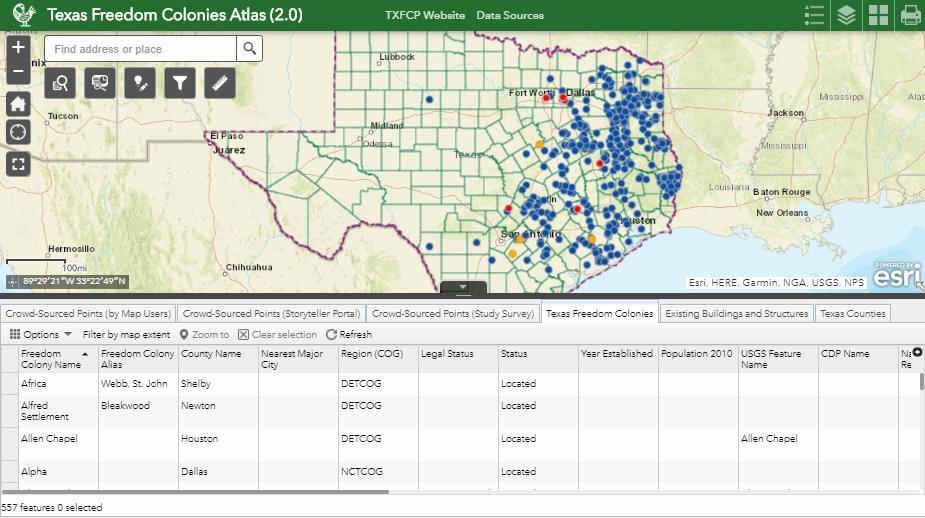The image size is (925, 518).
Task: Select the Texas Freedom Colonies tab
Action: pos(599,313)
